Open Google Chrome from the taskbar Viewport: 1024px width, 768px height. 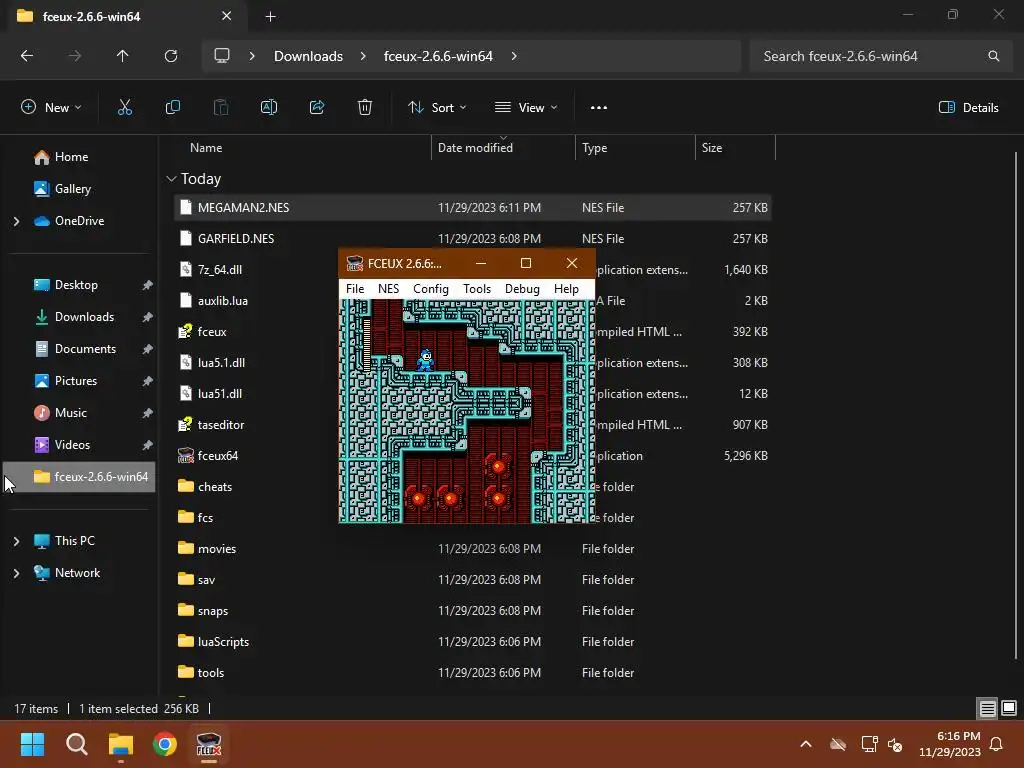[x=165, y=744]
